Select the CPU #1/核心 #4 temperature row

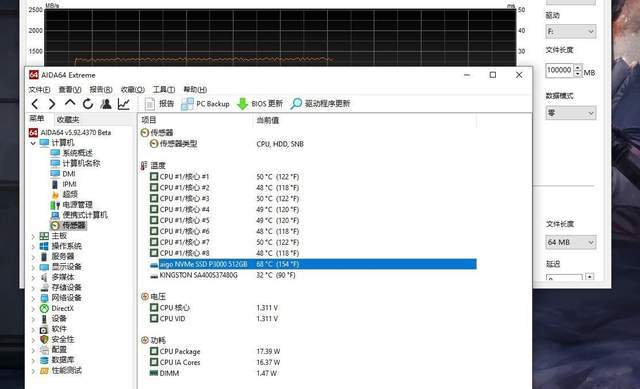(313, 209)
